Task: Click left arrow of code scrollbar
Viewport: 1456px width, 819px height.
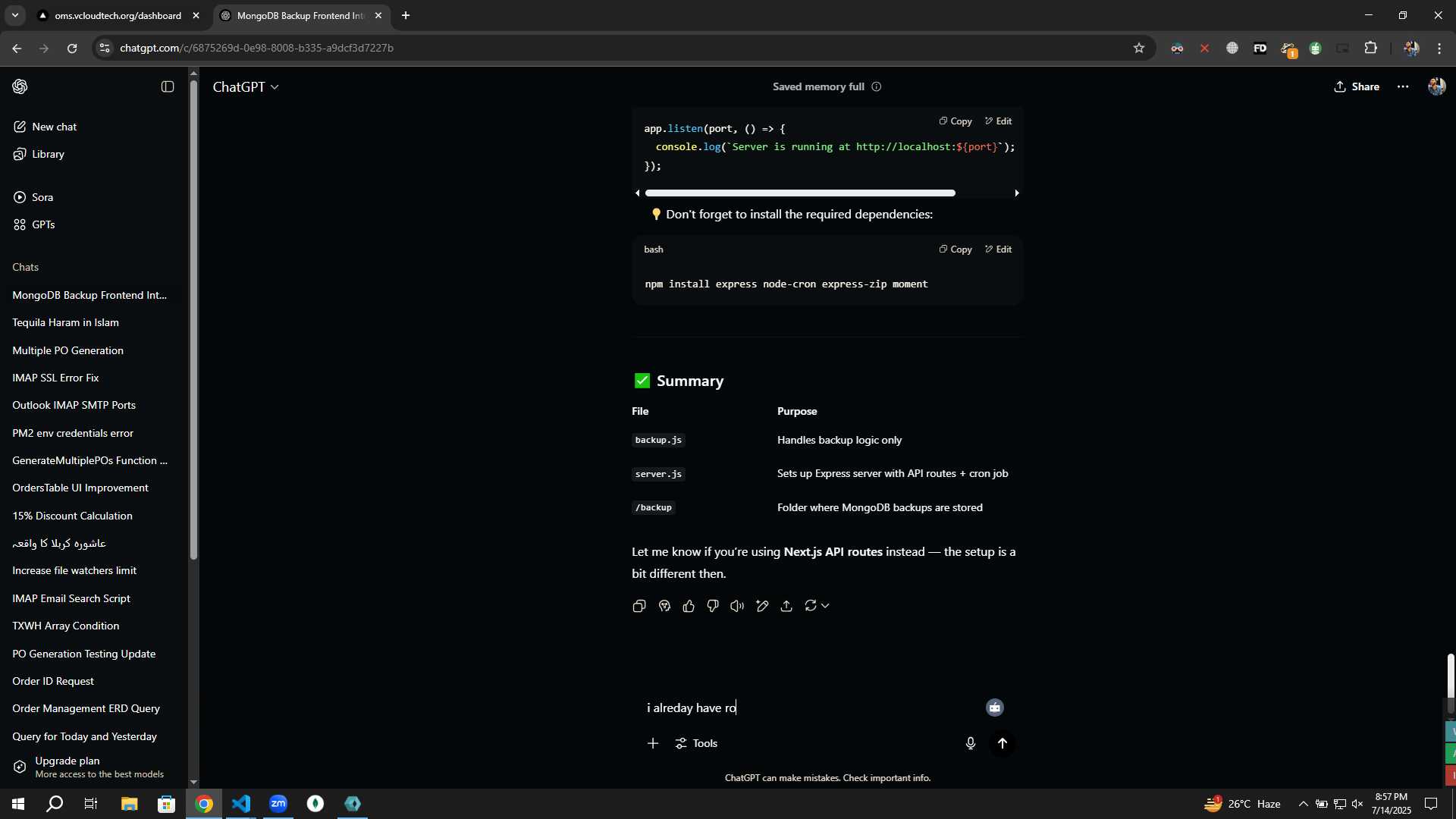Action: [x=638, y=193]
